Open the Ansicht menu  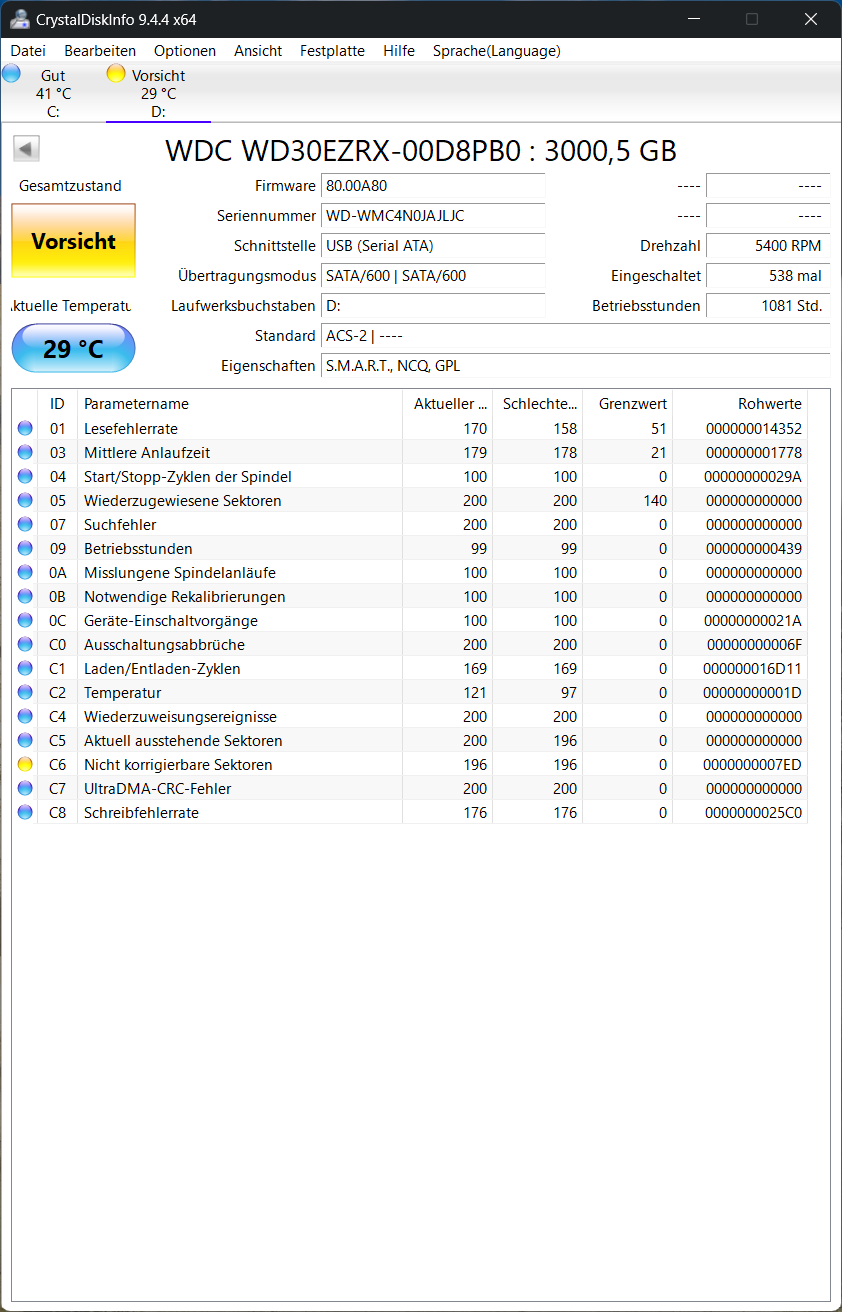(258, 51)
